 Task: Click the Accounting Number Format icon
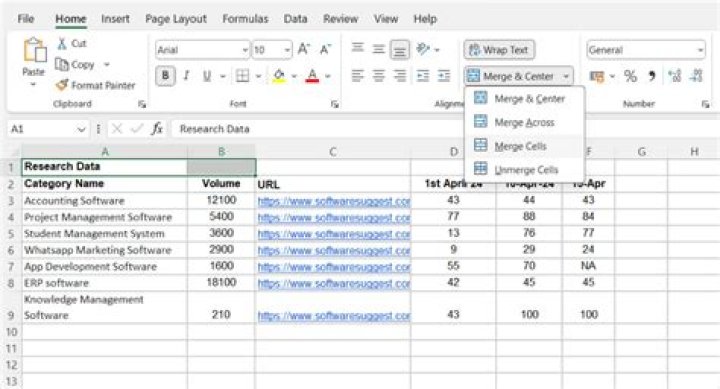click(597, 76)
